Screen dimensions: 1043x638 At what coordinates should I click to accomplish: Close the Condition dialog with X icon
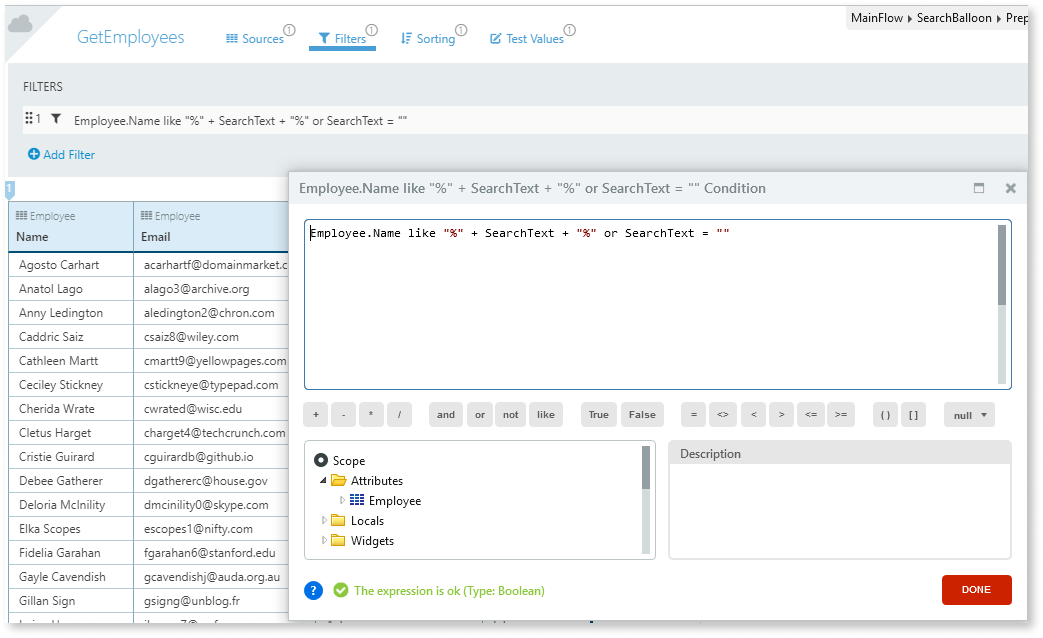pos(1010,188)
